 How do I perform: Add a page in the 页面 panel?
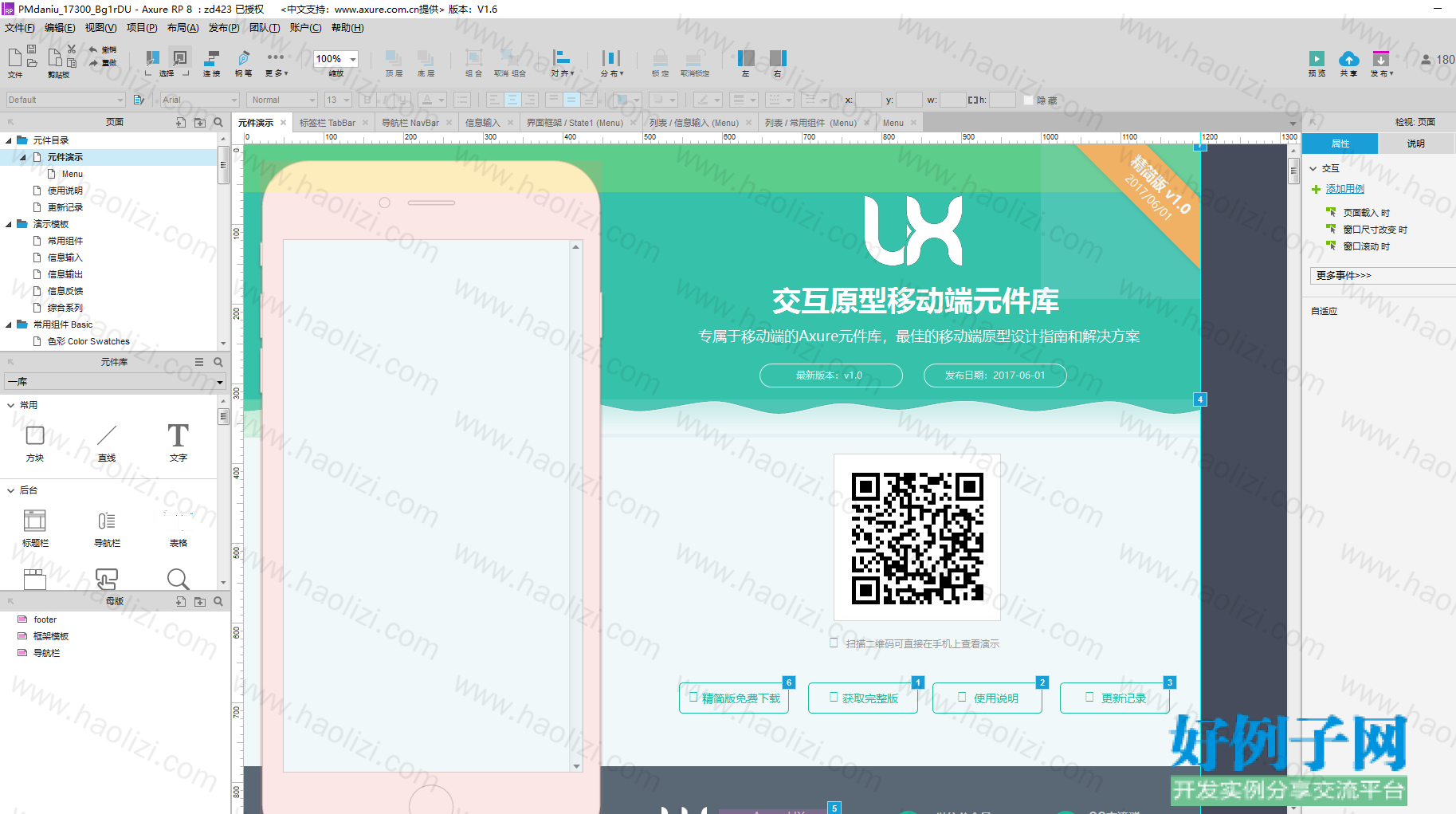[x=181, y=122]
